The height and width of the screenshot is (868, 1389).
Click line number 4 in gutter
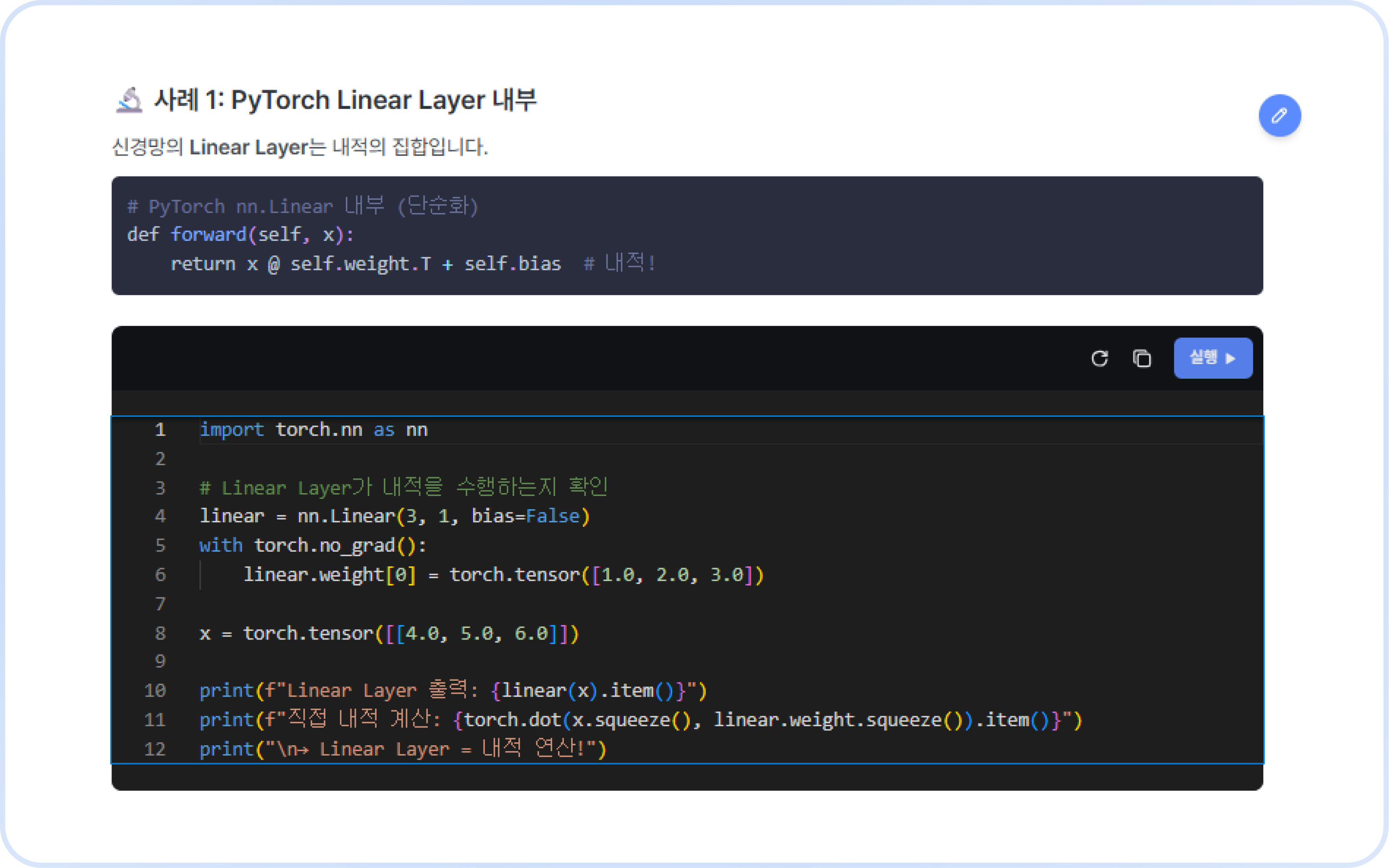pyautogui.click(x=160, y=516)
